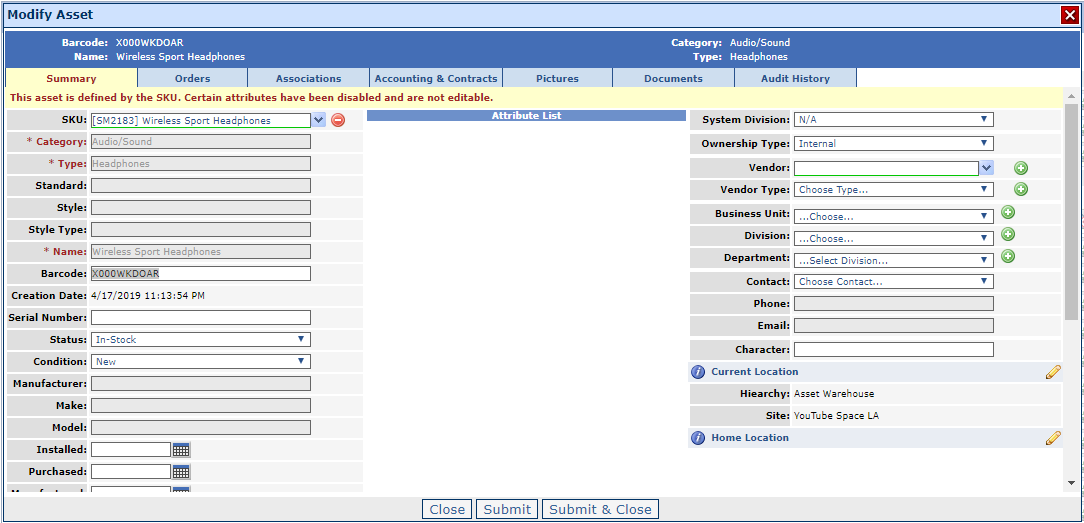The width and height of the screenshot is (1084, 523).
Task: Add a new Vendor with plus icon
Action: point(1020,168)
